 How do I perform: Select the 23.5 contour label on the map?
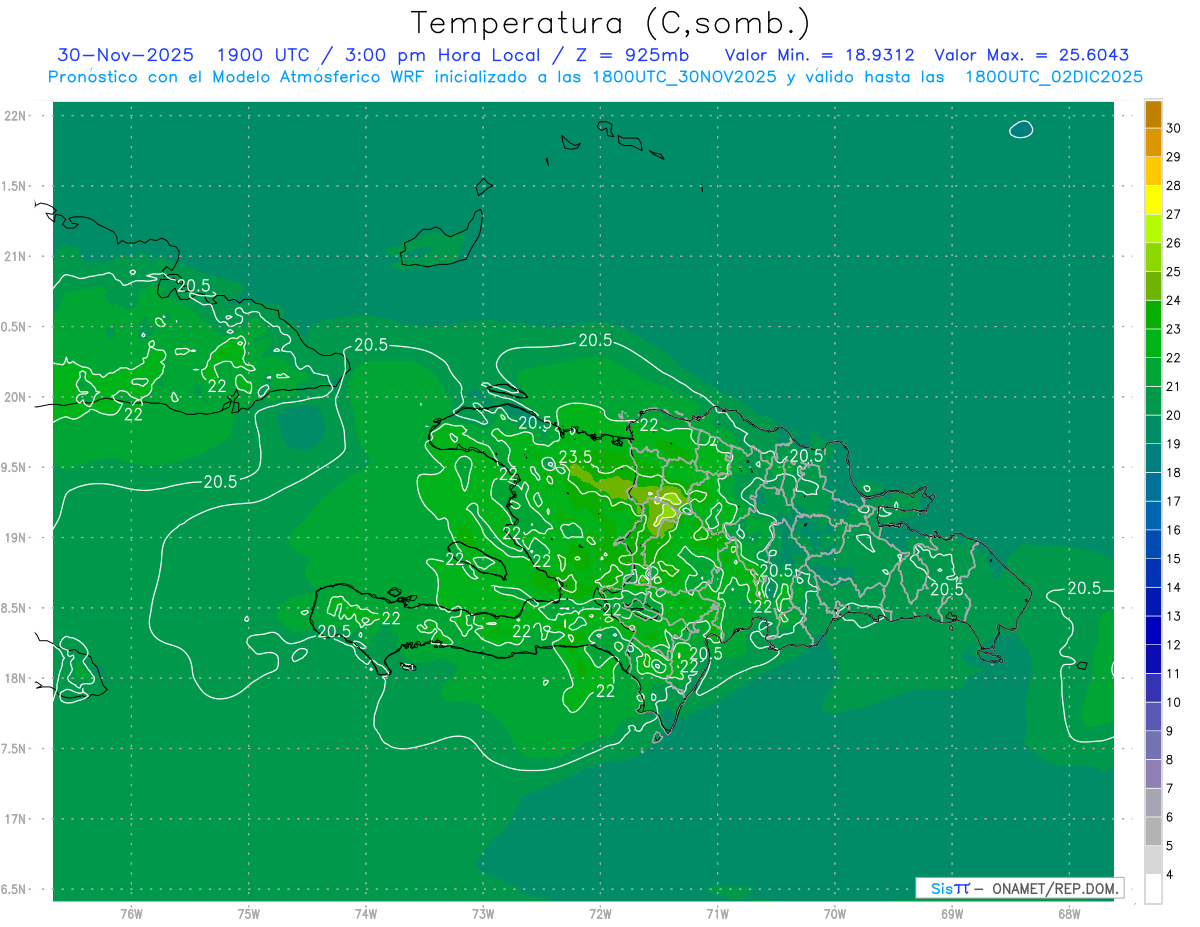(x=575, y=457)
